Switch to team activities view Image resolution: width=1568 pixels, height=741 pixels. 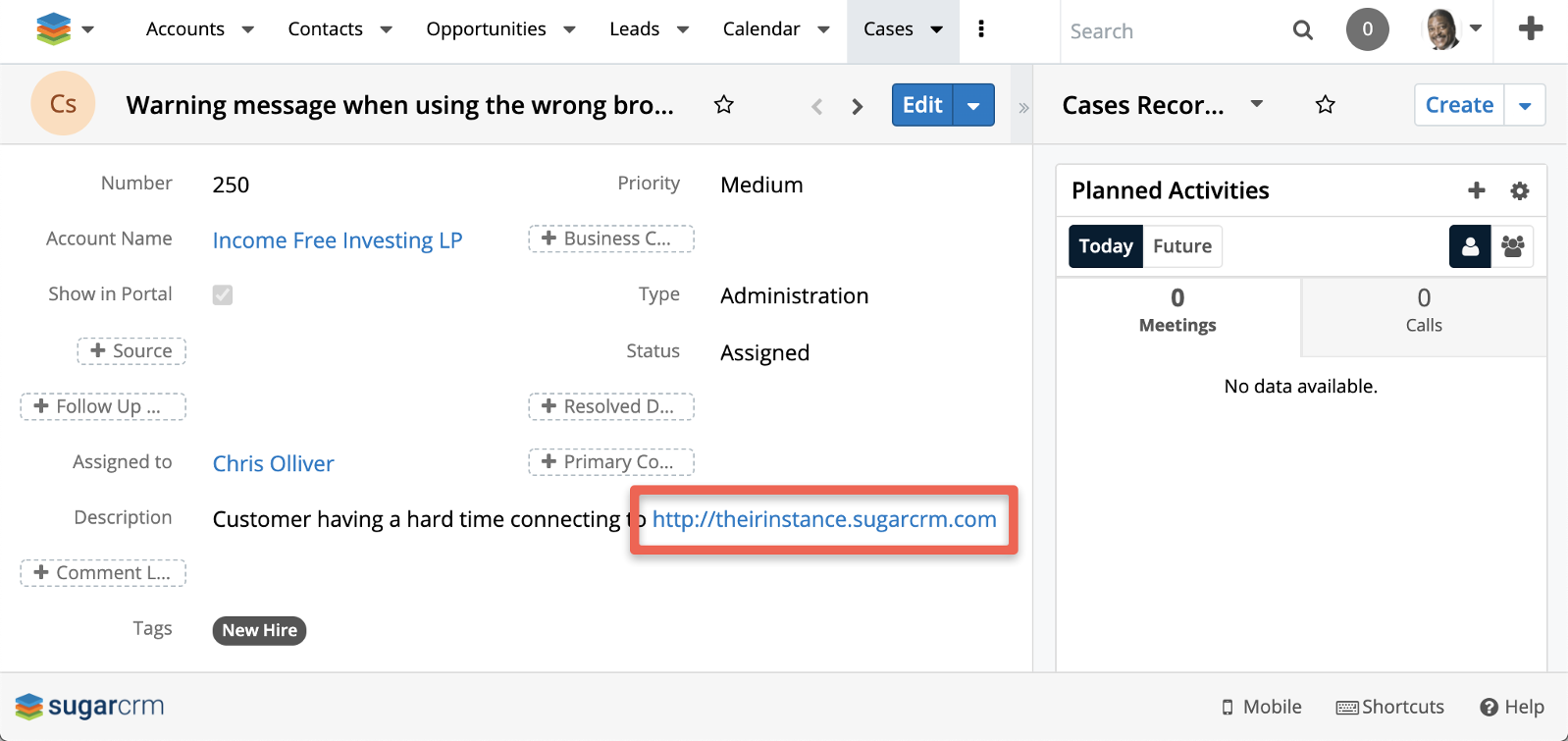(x=1512, y=246)
